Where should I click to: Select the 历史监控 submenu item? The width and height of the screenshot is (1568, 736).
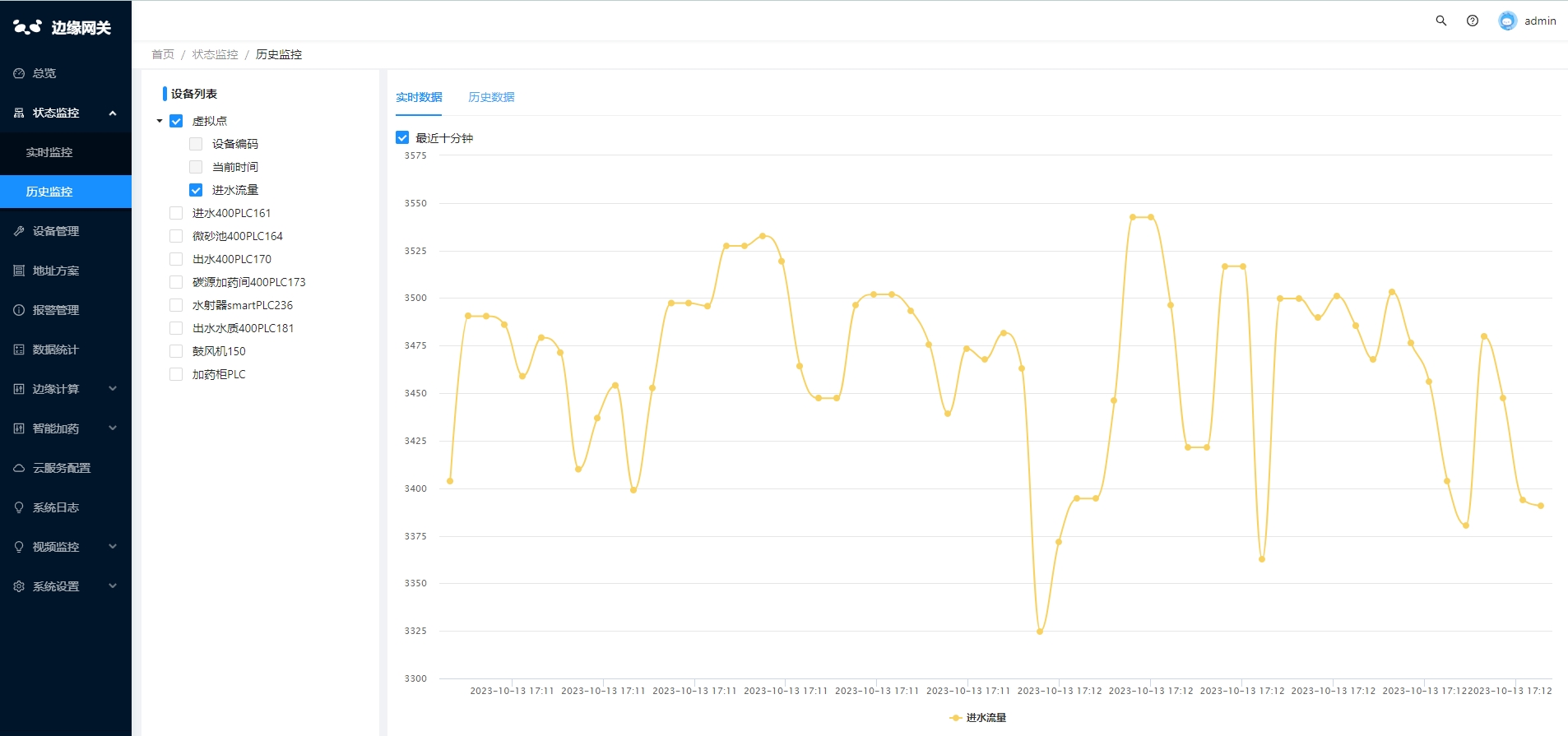pyautogui.click(x=66, y=192)
